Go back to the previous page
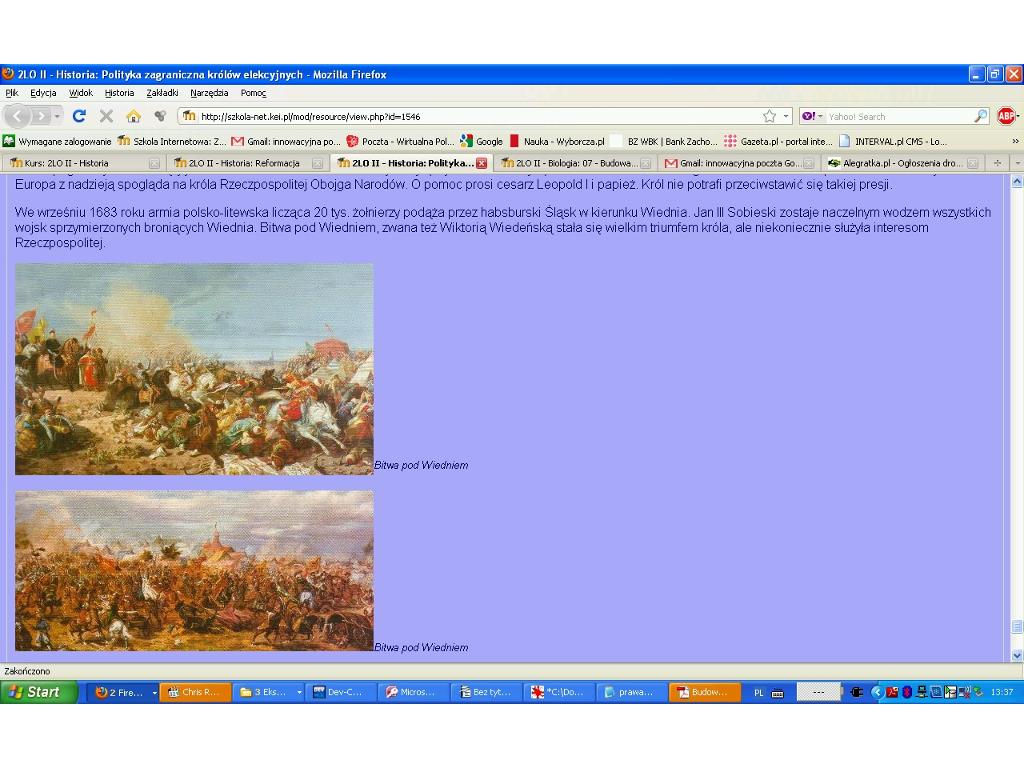Viewport: 1024px width, 768px height. click(x=18, y=116)
